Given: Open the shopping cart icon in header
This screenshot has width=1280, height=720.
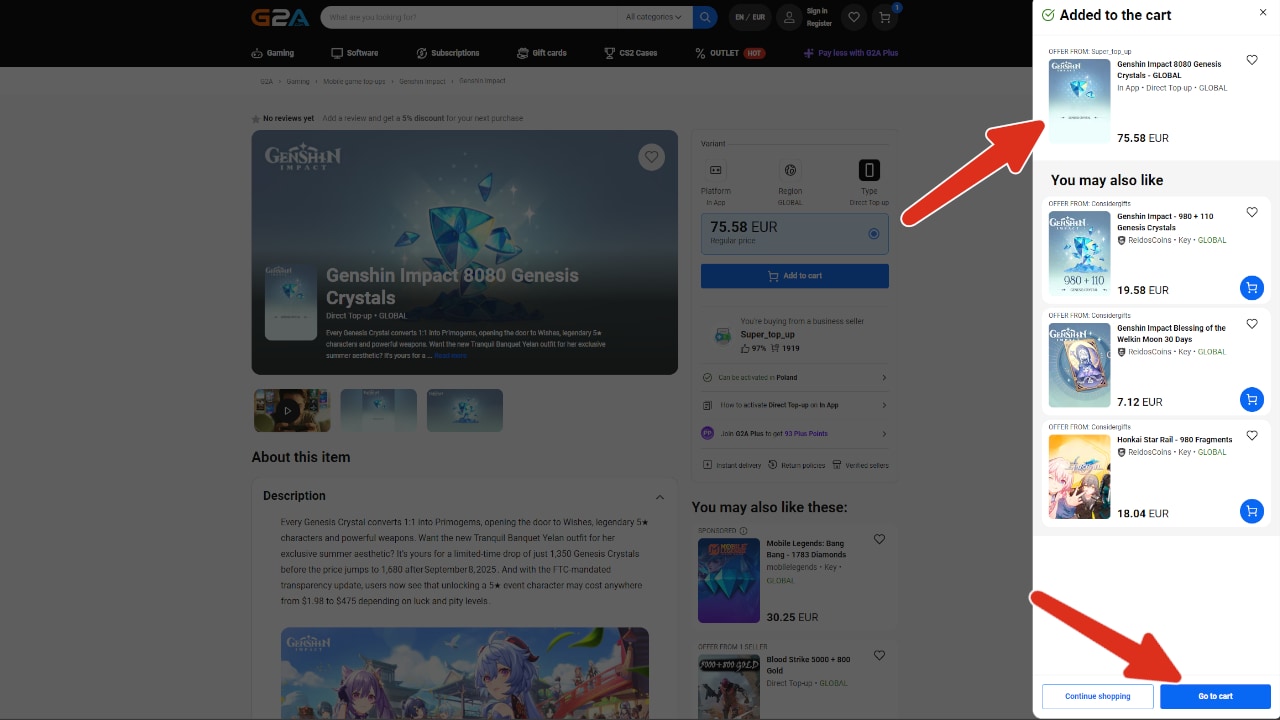Looking at the screenshot, I should click(x=884, y=17).
